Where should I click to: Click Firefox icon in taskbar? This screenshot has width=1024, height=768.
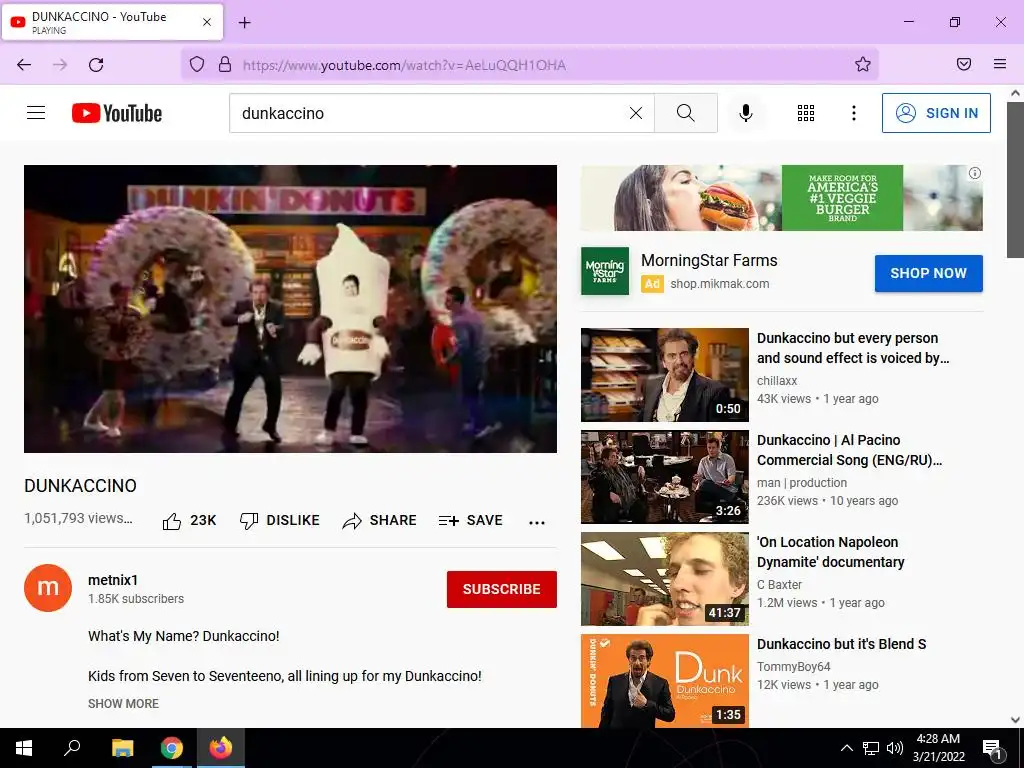[x=221, y=748]
